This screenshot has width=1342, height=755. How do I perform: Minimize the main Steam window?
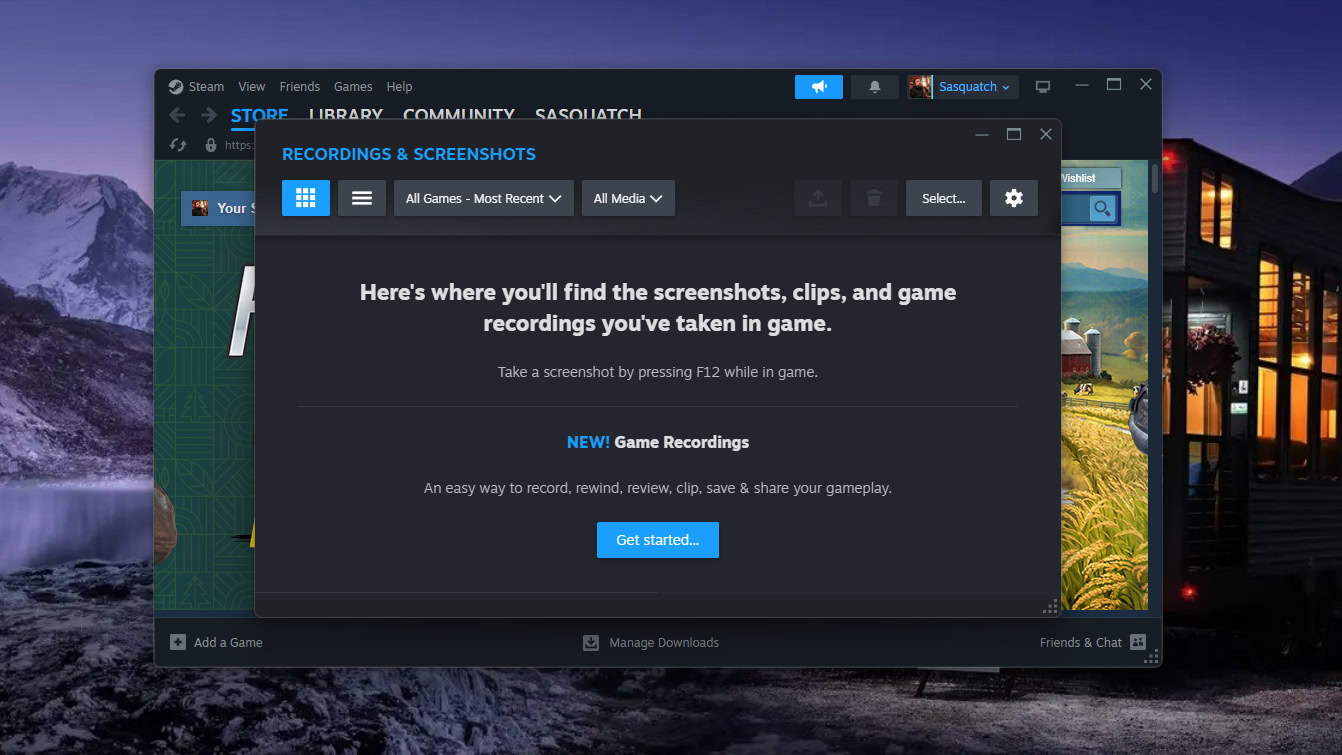point(1082,85)
